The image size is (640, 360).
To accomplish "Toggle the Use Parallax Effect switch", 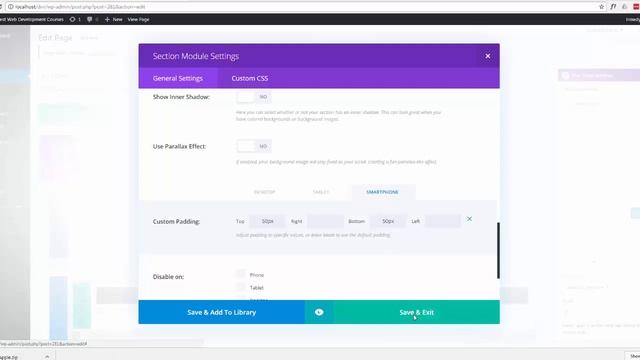I will point(253,146).
